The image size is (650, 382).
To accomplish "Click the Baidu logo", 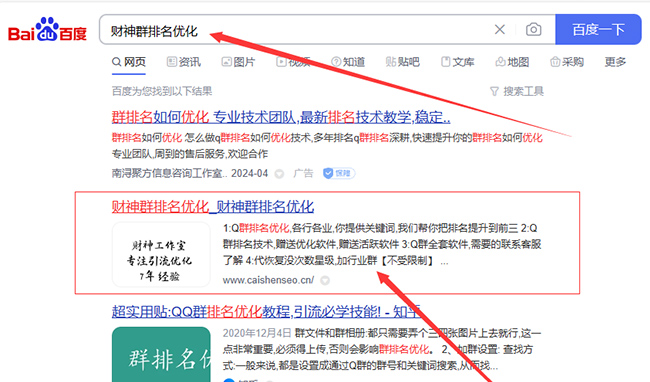I will (47, 30).
